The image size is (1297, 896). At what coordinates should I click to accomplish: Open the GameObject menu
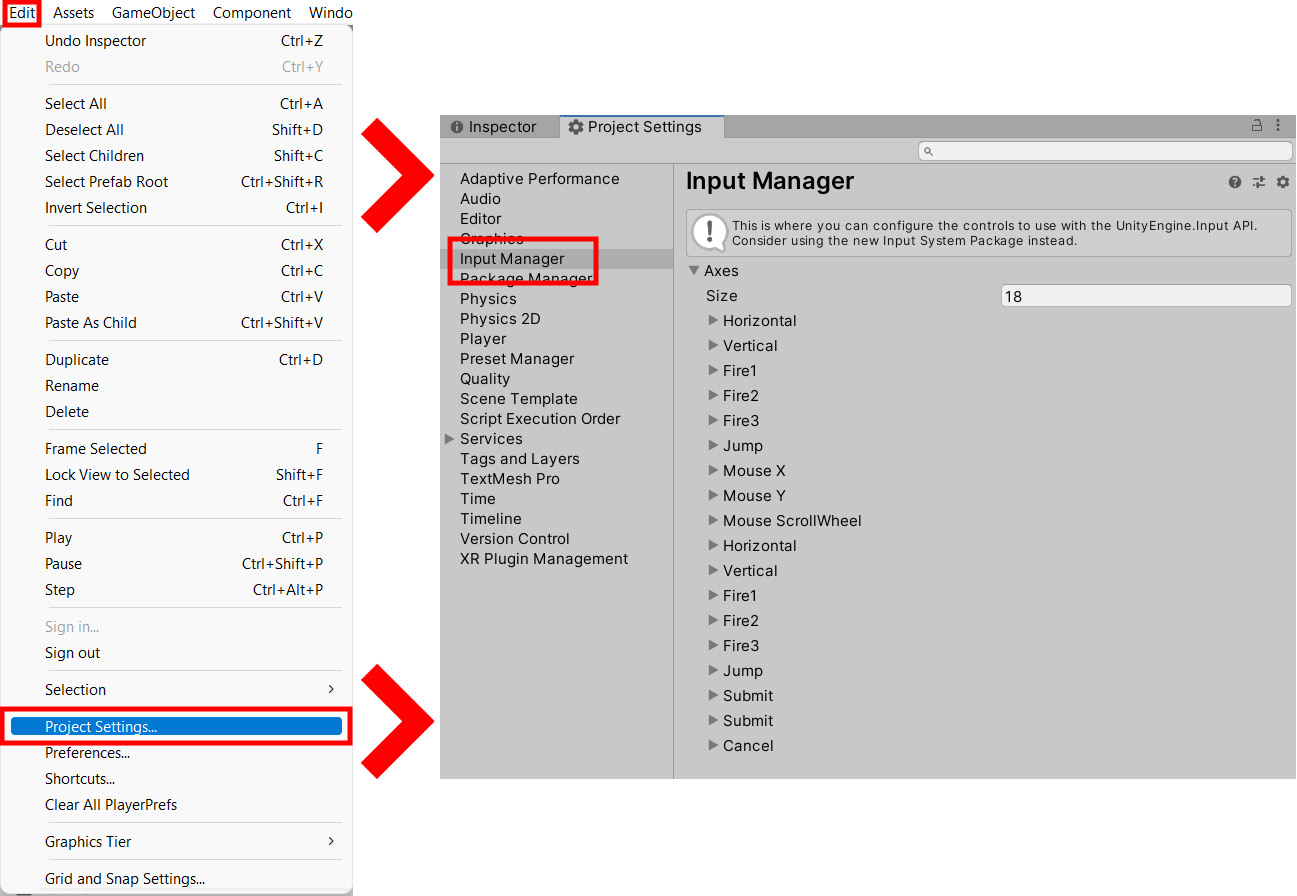[154, 13]
